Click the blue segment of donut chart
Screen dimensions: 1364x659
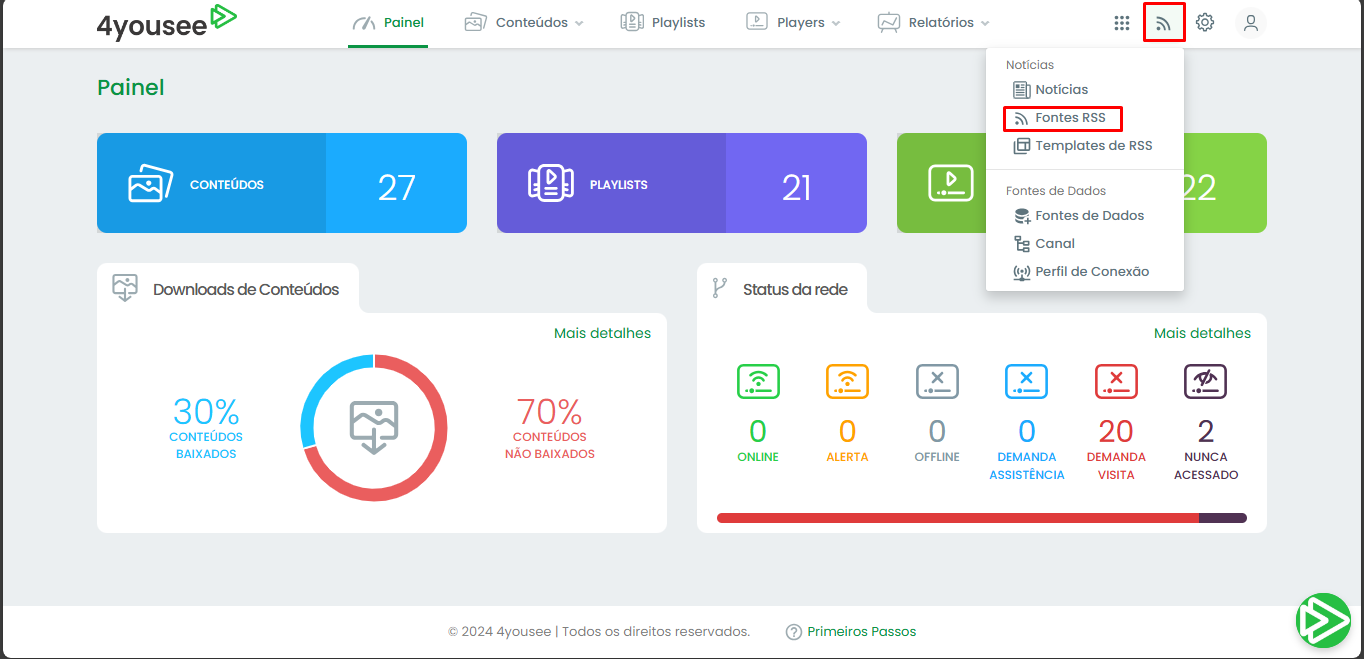tap(321, 390)
